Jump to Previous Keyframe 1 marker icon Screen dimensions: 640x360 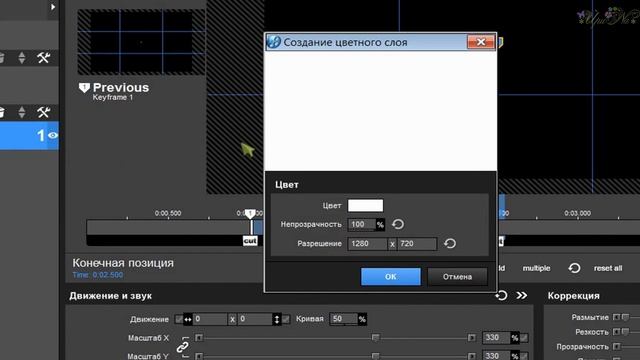(84, 87)
